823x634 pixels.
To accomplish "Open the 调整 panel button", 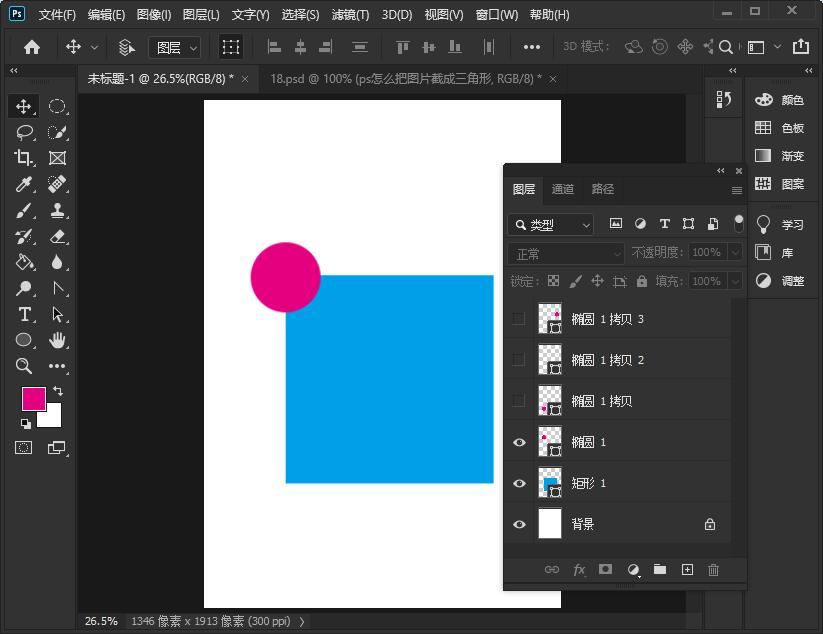I will click(x=781, y=281).
